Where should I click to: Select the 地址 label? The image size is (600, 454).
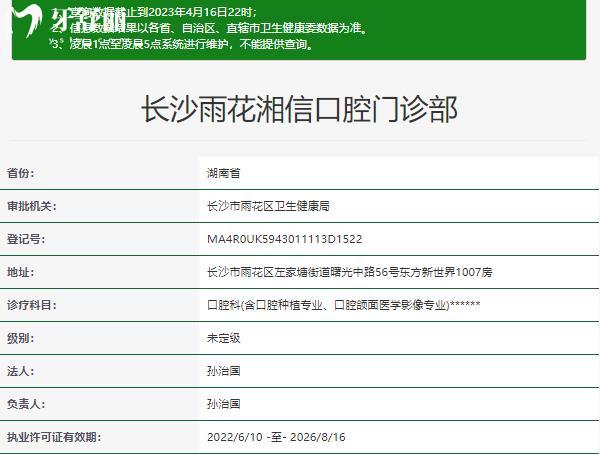click(x=21, y=272)
